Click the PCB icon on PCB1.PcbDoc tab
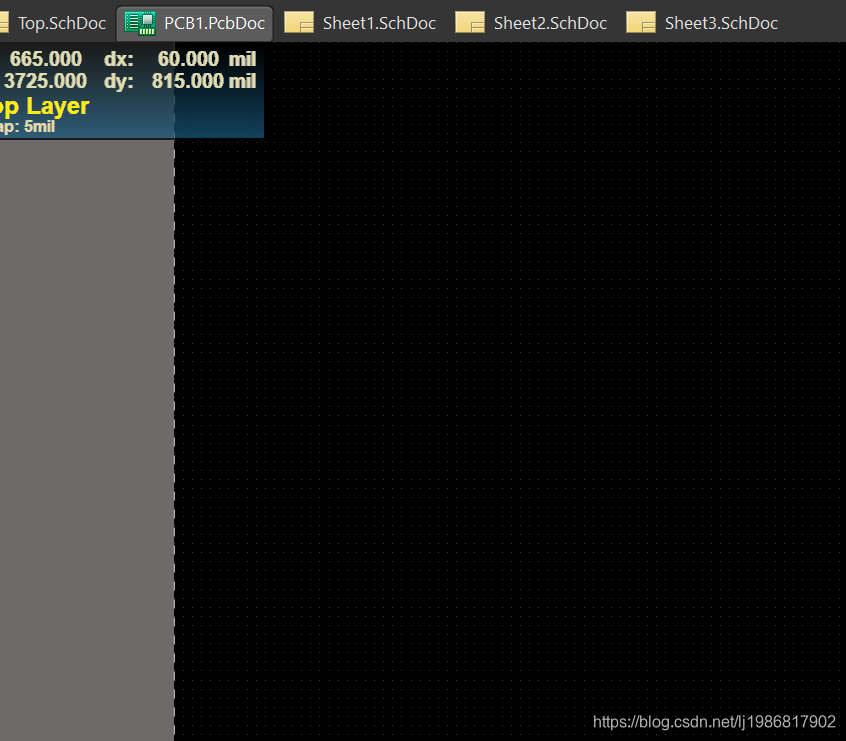This screenshot has height=741, width=846. coord(140,23)
